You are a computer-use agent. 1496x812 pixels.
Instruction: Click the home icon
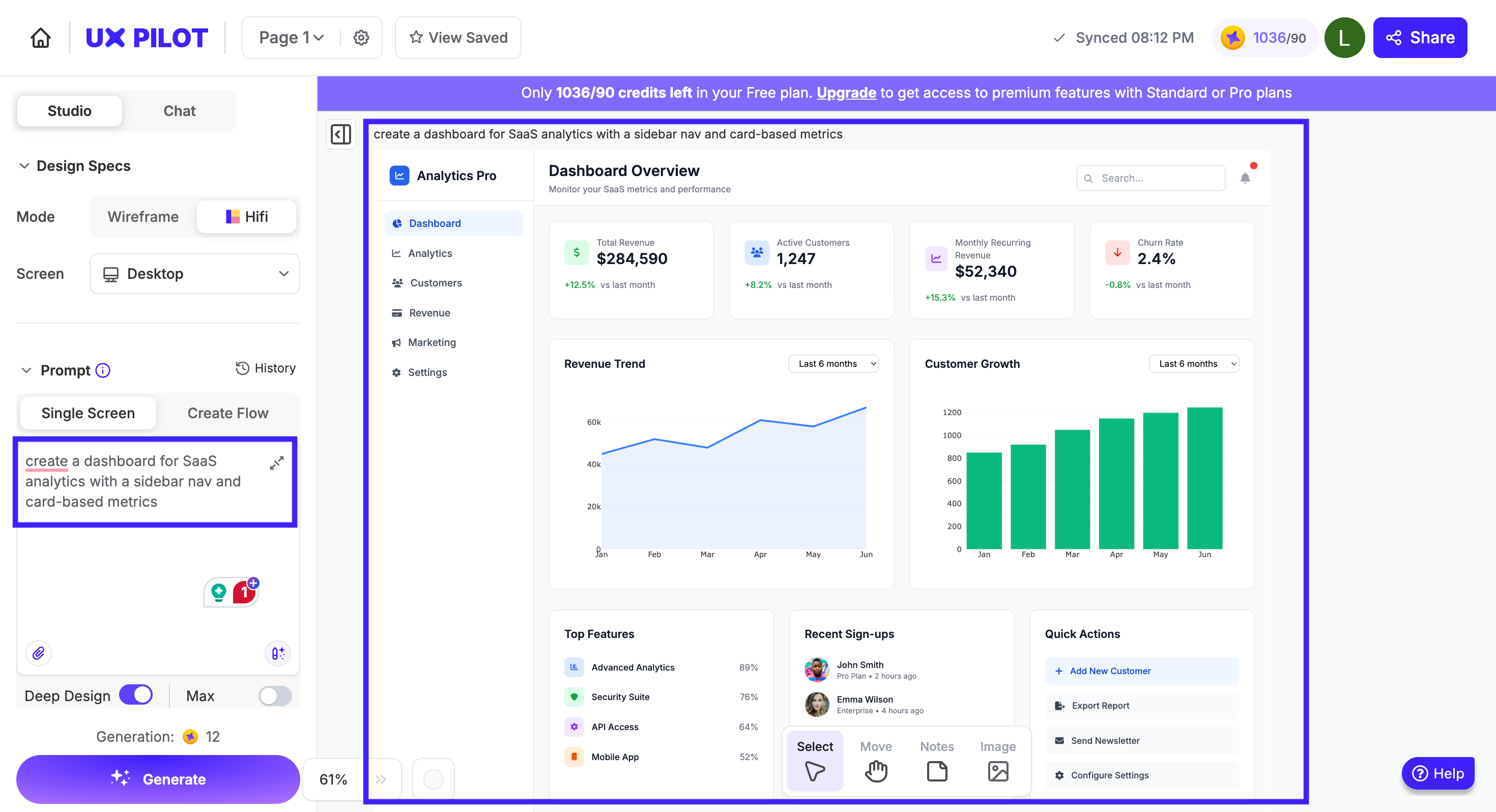point(41,38)
